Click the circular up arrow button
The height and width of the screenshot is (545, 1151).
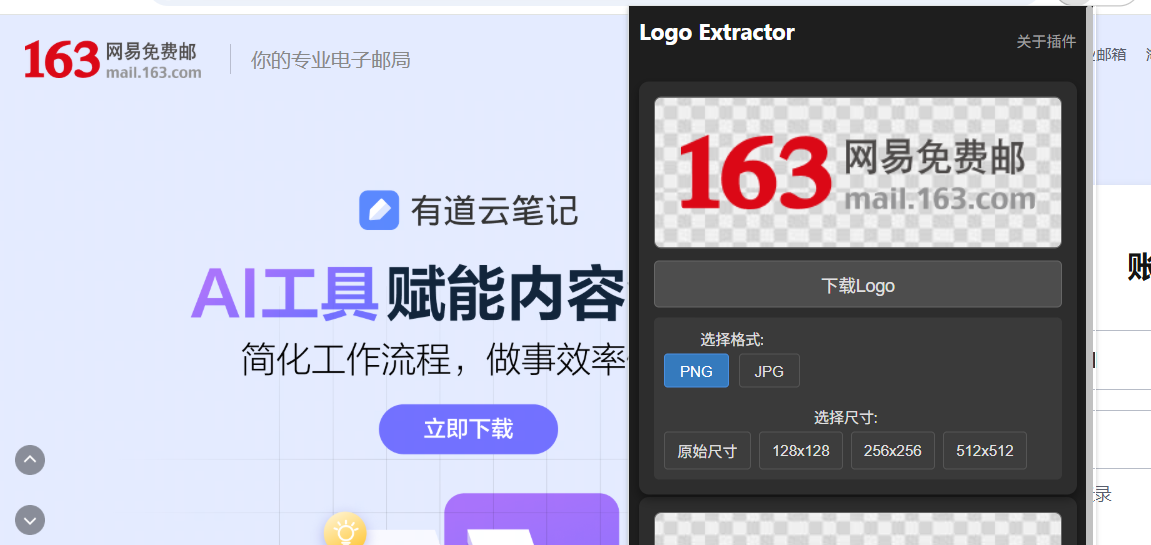coord(30,460)
